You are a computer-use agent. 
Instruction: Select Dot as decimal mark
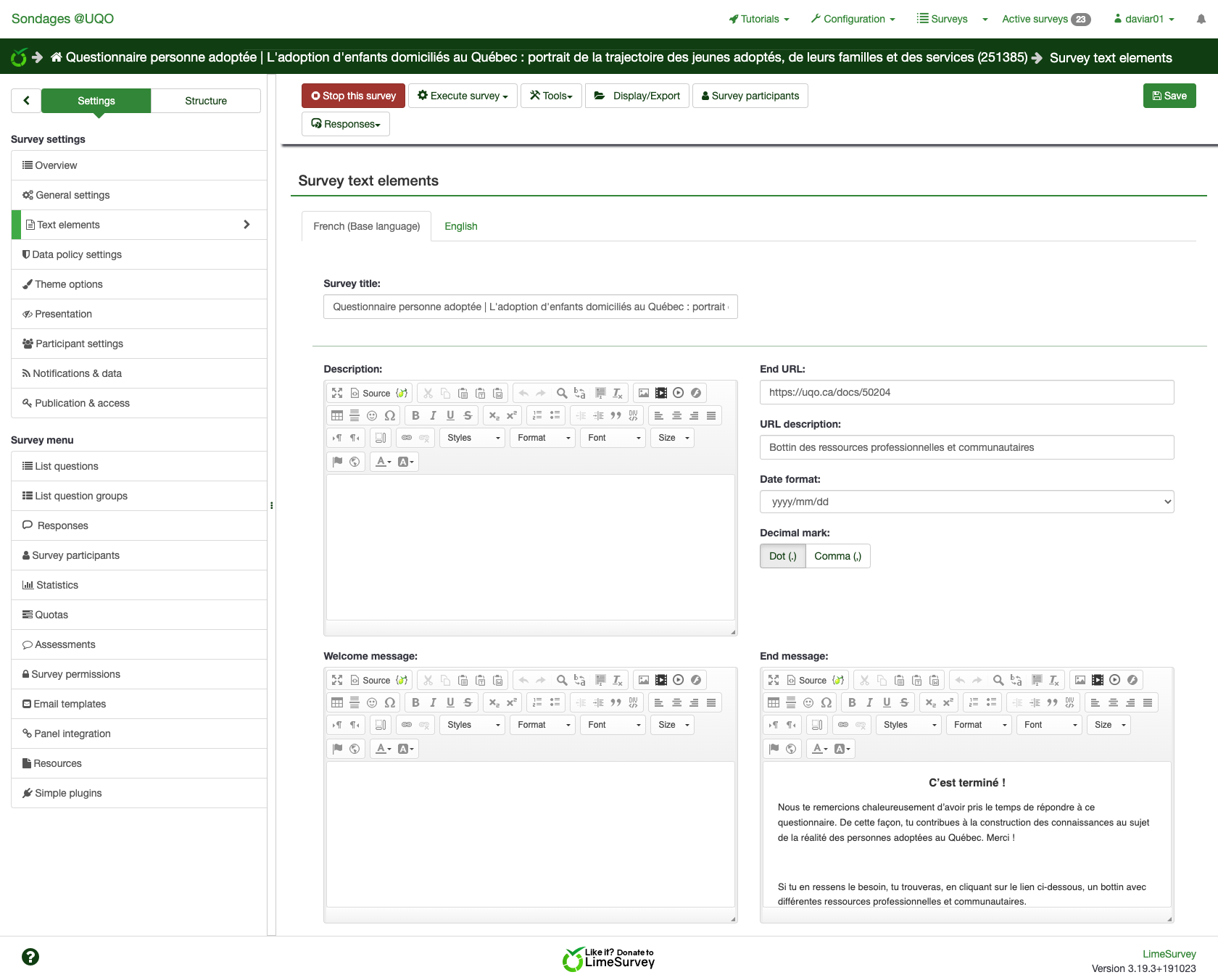(782, 556)
